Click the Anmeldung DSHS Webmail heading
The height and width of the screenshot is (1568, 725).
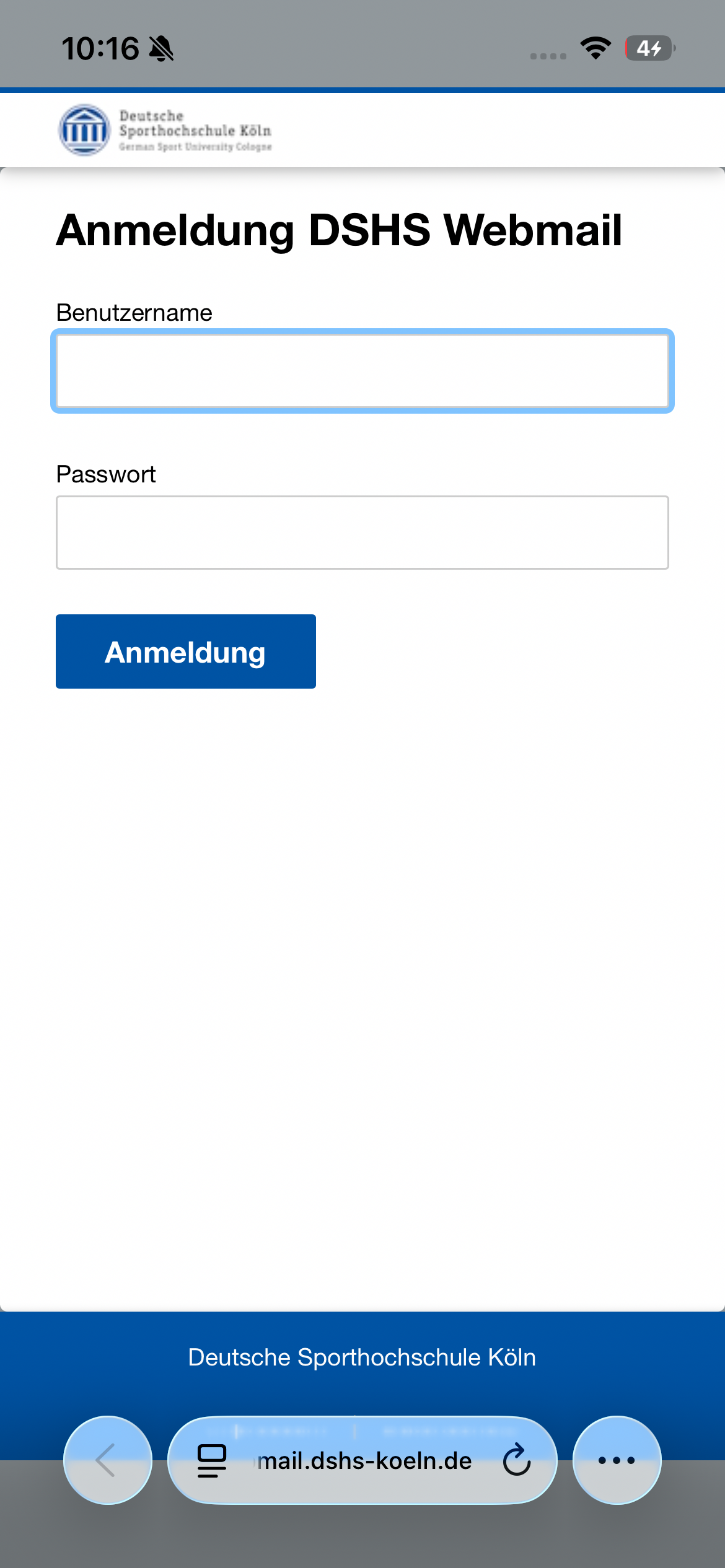(339, 230)
